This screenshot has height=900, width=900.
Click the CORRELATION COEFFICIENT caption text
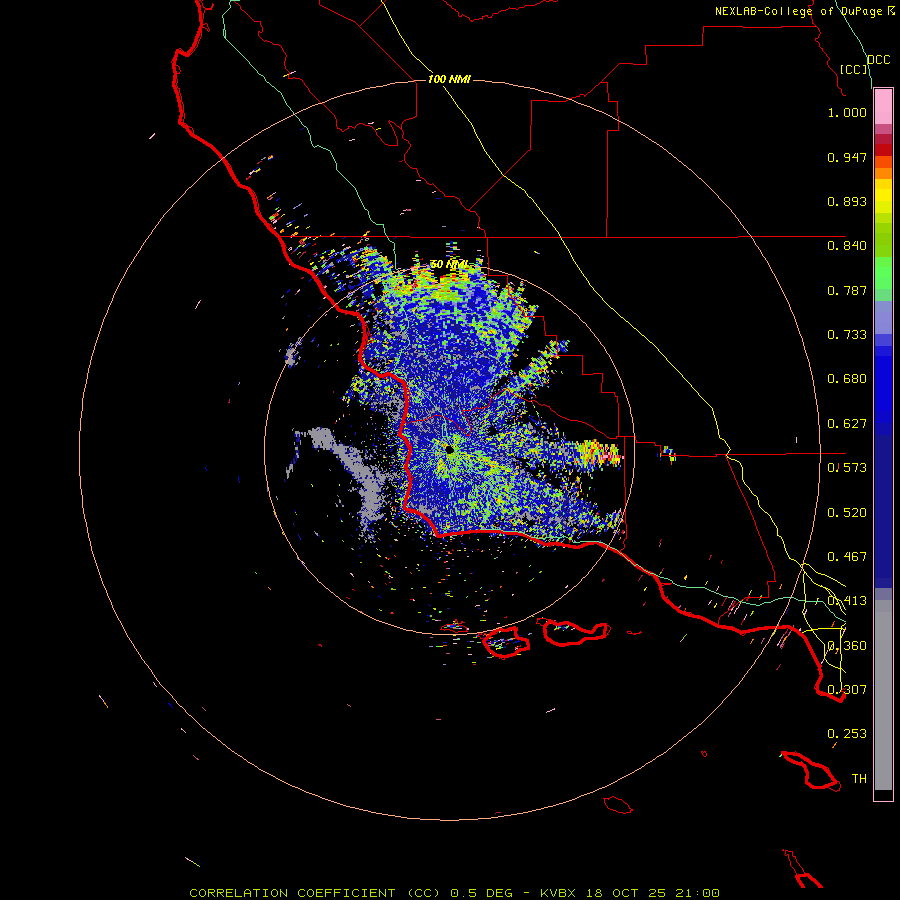click(292, 893)
